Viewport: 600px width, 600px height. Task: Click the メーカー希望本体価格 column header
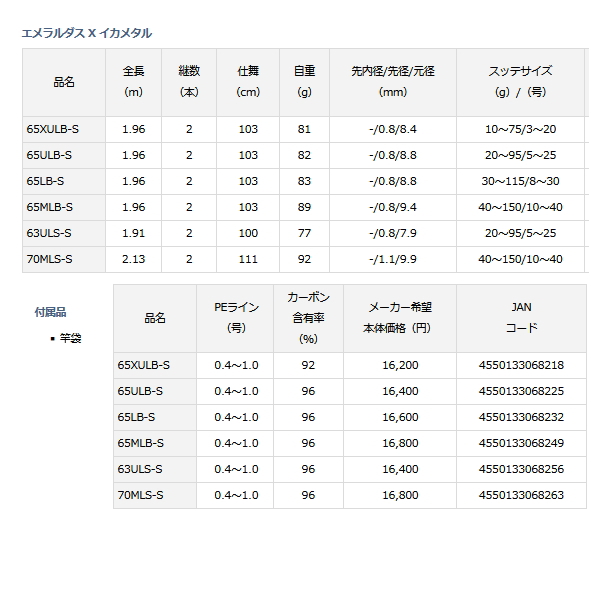399,318
